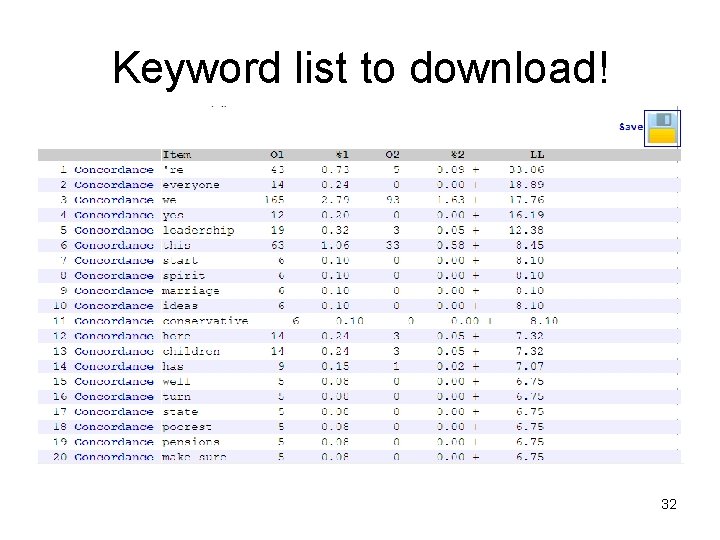The height and width of the screenshot is (540, 720).
Task: Click %2 value 0.58 in this row
Action: 451,246
